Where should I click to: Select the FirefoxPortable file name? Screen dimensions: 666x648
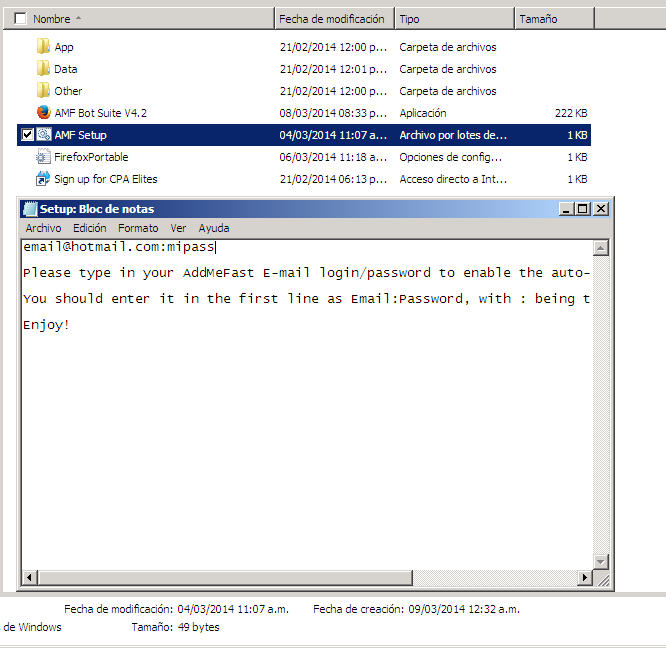[x=91, y=157]
